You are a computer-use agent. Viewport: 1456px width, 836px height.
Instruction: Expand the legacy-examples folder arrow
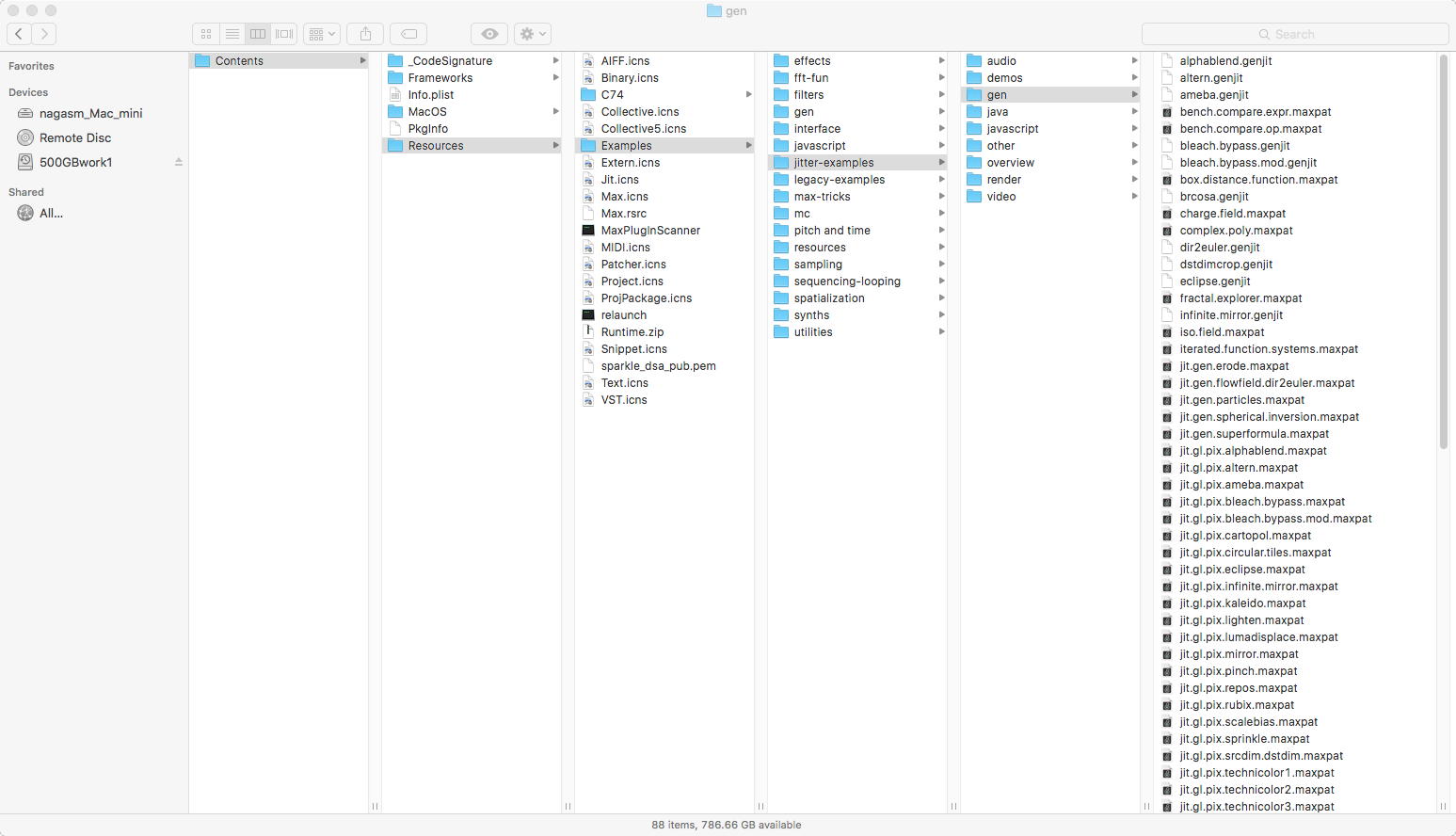click(x=941, y=179)
